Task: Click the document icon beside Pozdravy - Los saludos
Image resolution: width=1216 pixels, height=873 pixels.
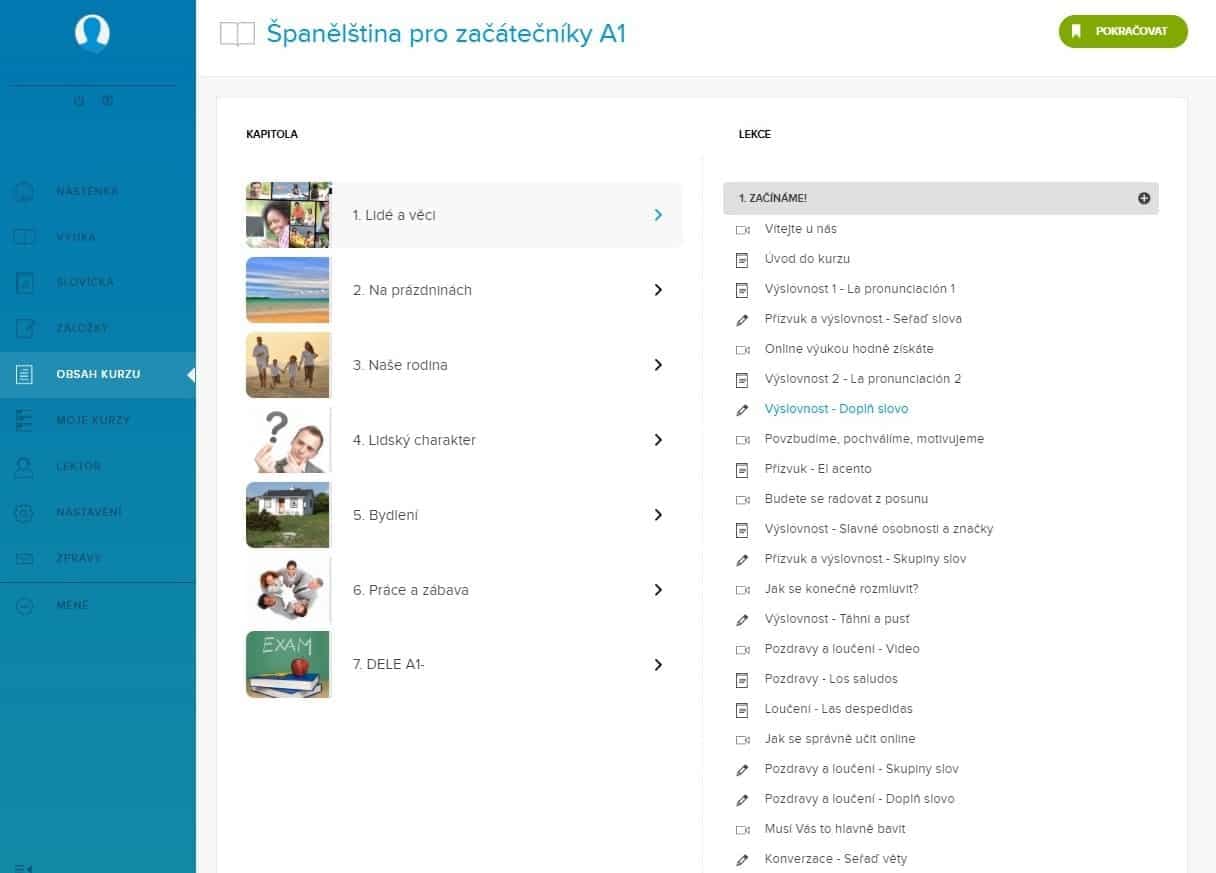Action: point(742,679)
